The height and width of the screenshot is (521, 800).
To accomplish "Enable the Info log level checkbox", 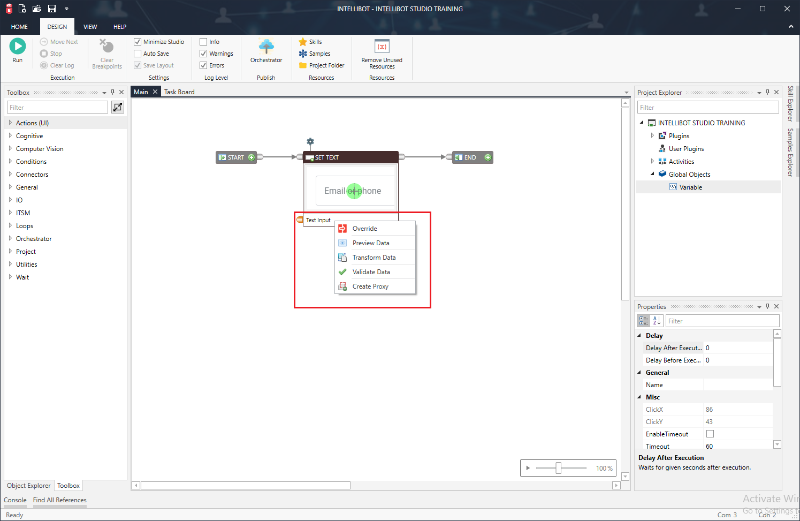I will [203, 42].
